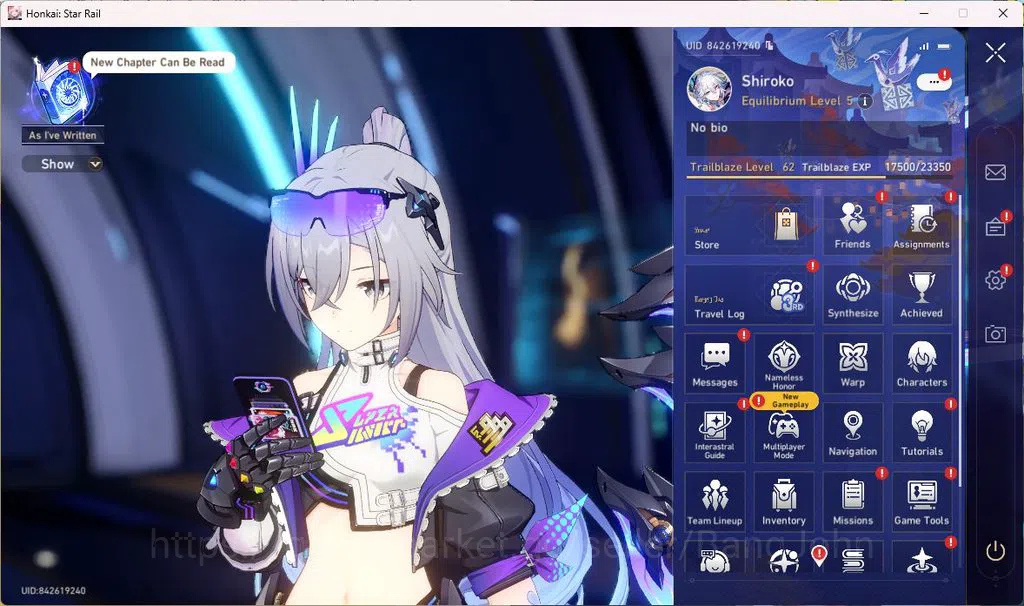Click the New Chapter Can Be Read bubble
1024x606 pixels.
tap(157, 62)
